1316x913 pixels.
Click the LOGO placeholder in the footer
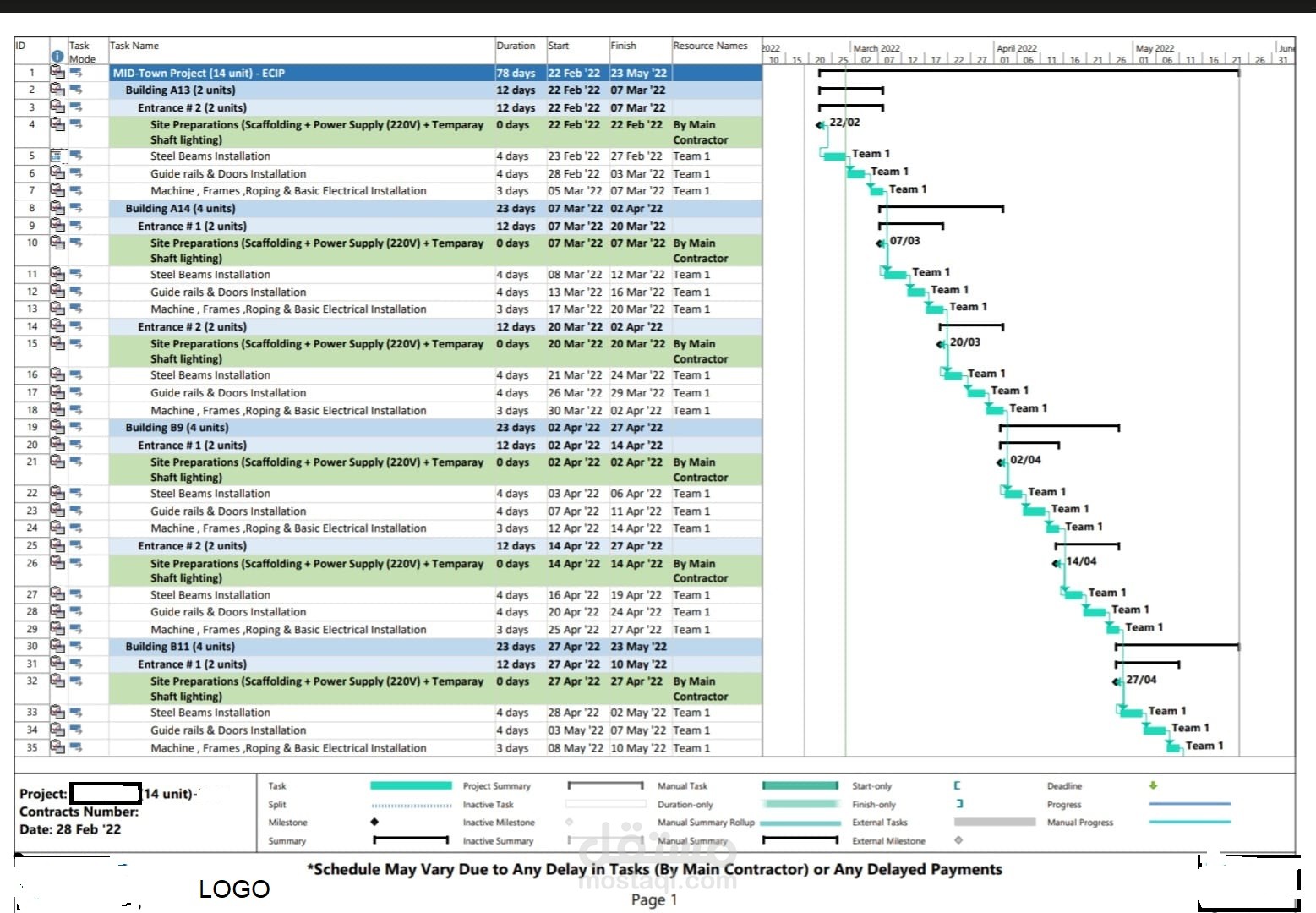click(x=234, y=888)
